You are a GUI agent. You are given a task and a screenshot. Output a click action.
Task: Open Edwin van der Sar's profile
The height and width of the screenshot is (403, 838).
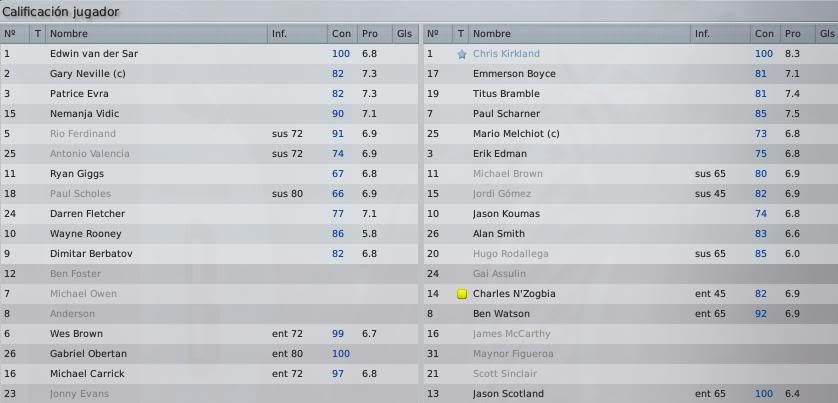click(x=94, y=54)
